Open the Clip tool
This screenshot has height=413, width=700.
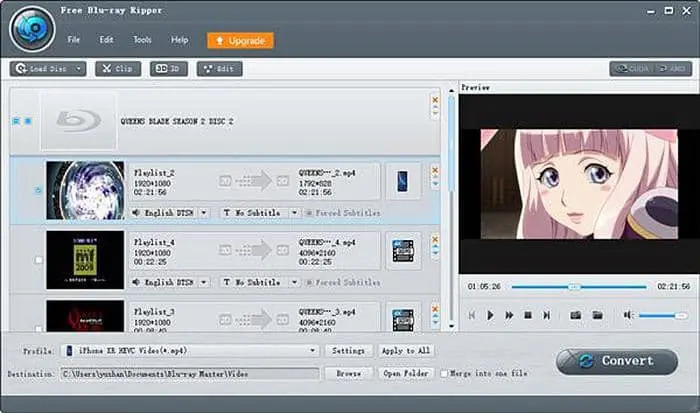coord(118,69)
